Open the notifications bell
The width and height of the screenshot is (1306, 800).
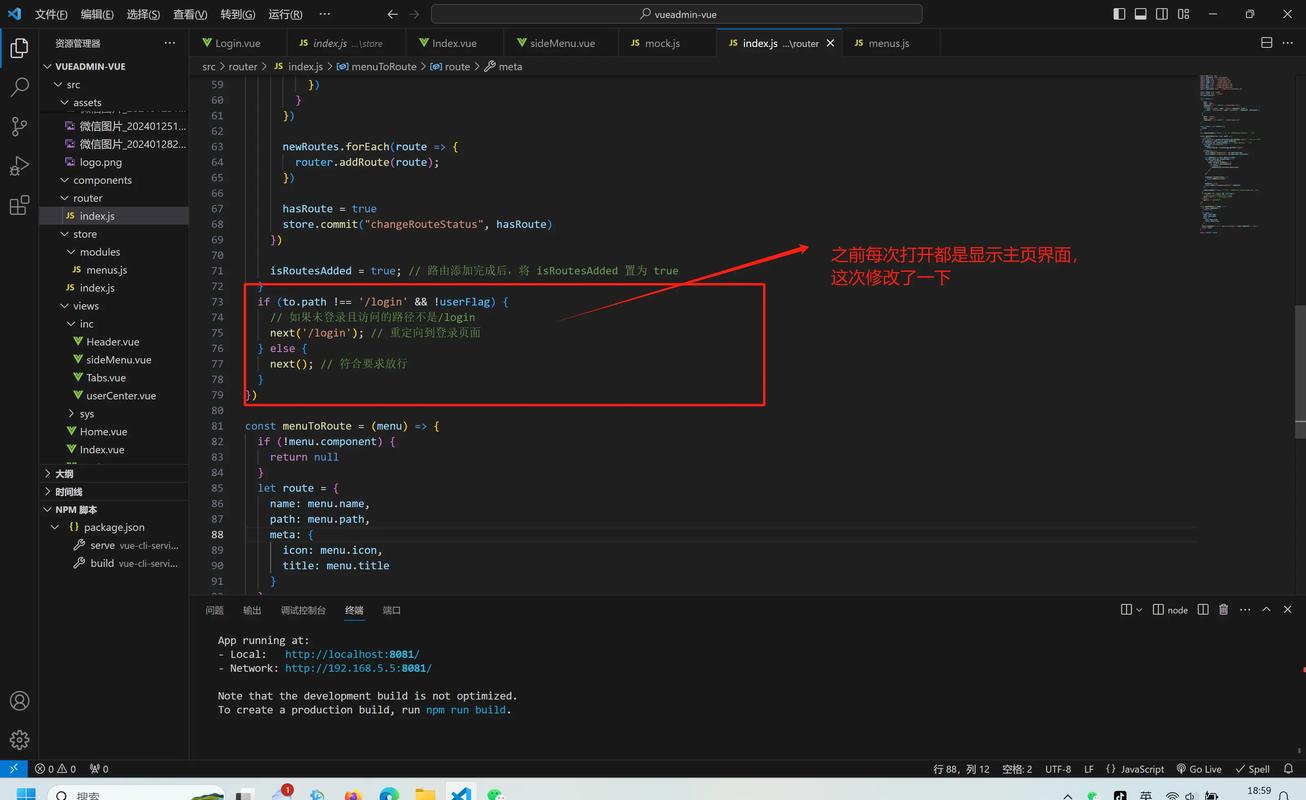coord(1288,768)
